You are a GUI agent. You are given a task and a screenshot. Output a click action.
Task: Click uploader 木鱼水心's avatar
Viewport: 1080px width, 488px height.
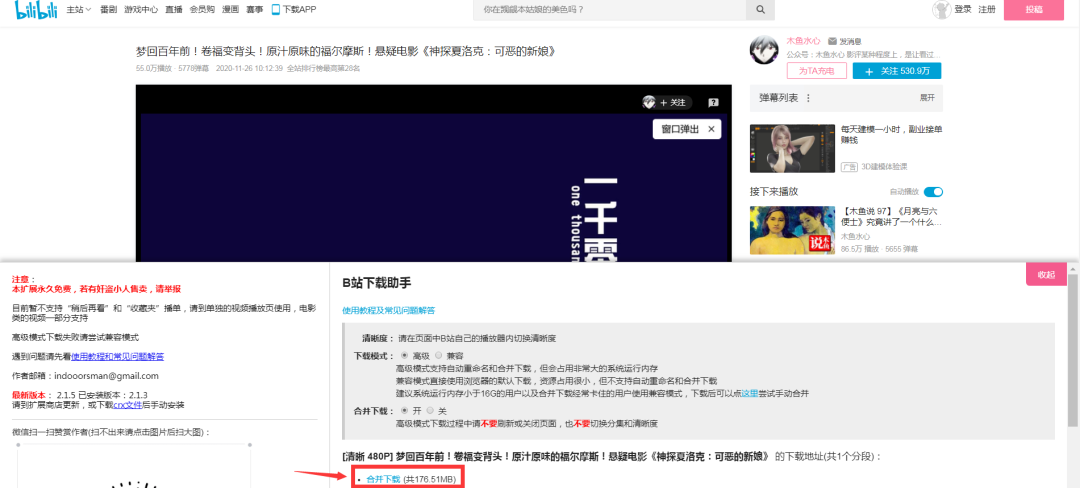(765, 51)
